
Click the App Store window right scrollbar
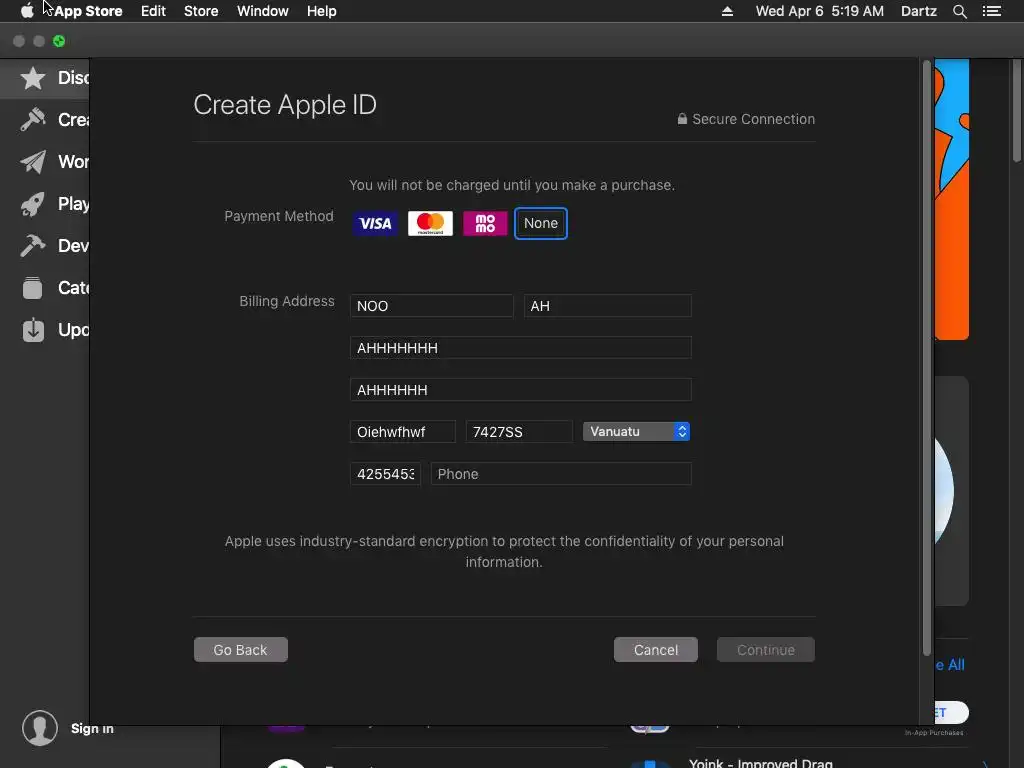coord(1017,111)
